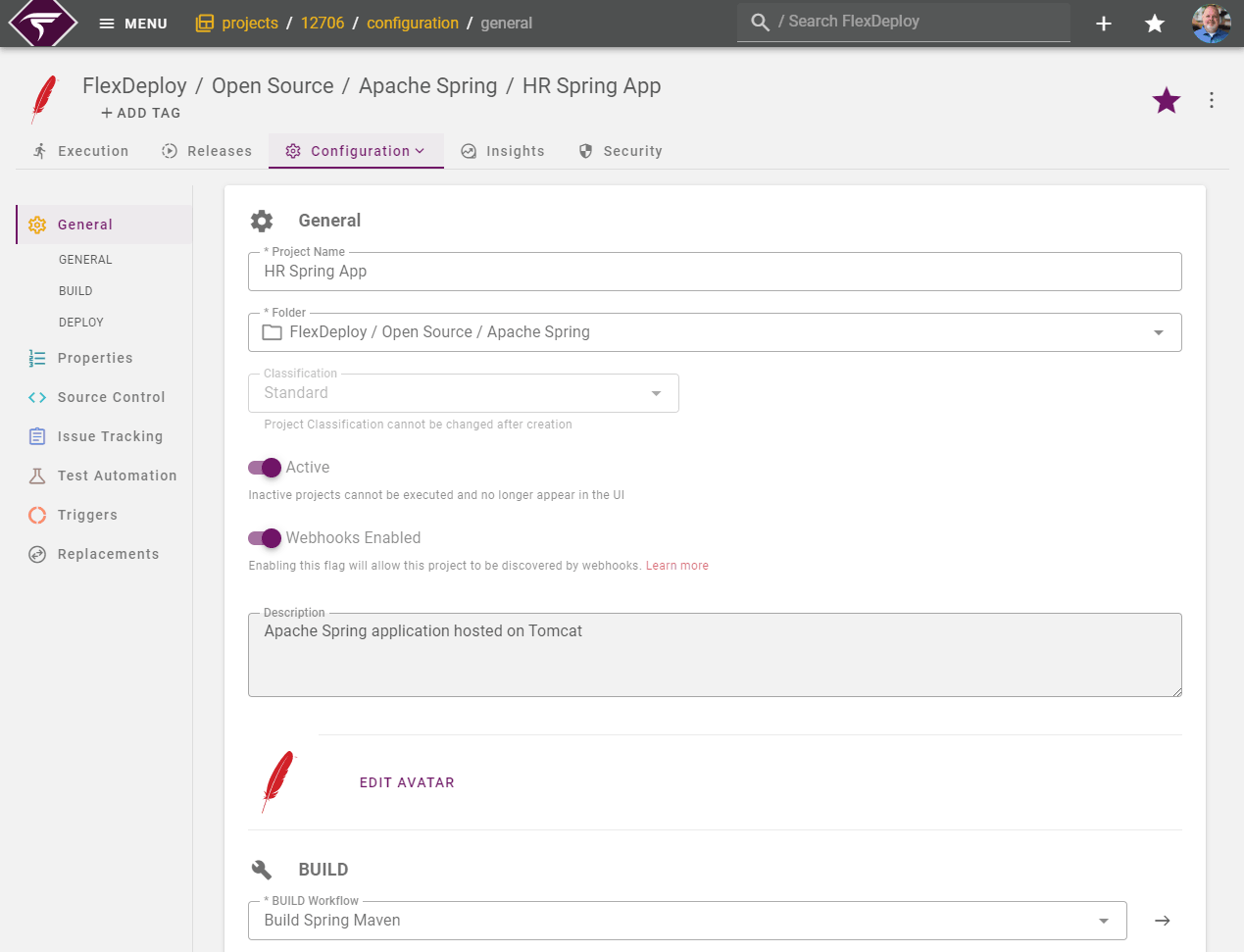Edit the Description text area
The height and width of the screenshot is (952, 1244).
pyautogui.click(x=715, y=655)
